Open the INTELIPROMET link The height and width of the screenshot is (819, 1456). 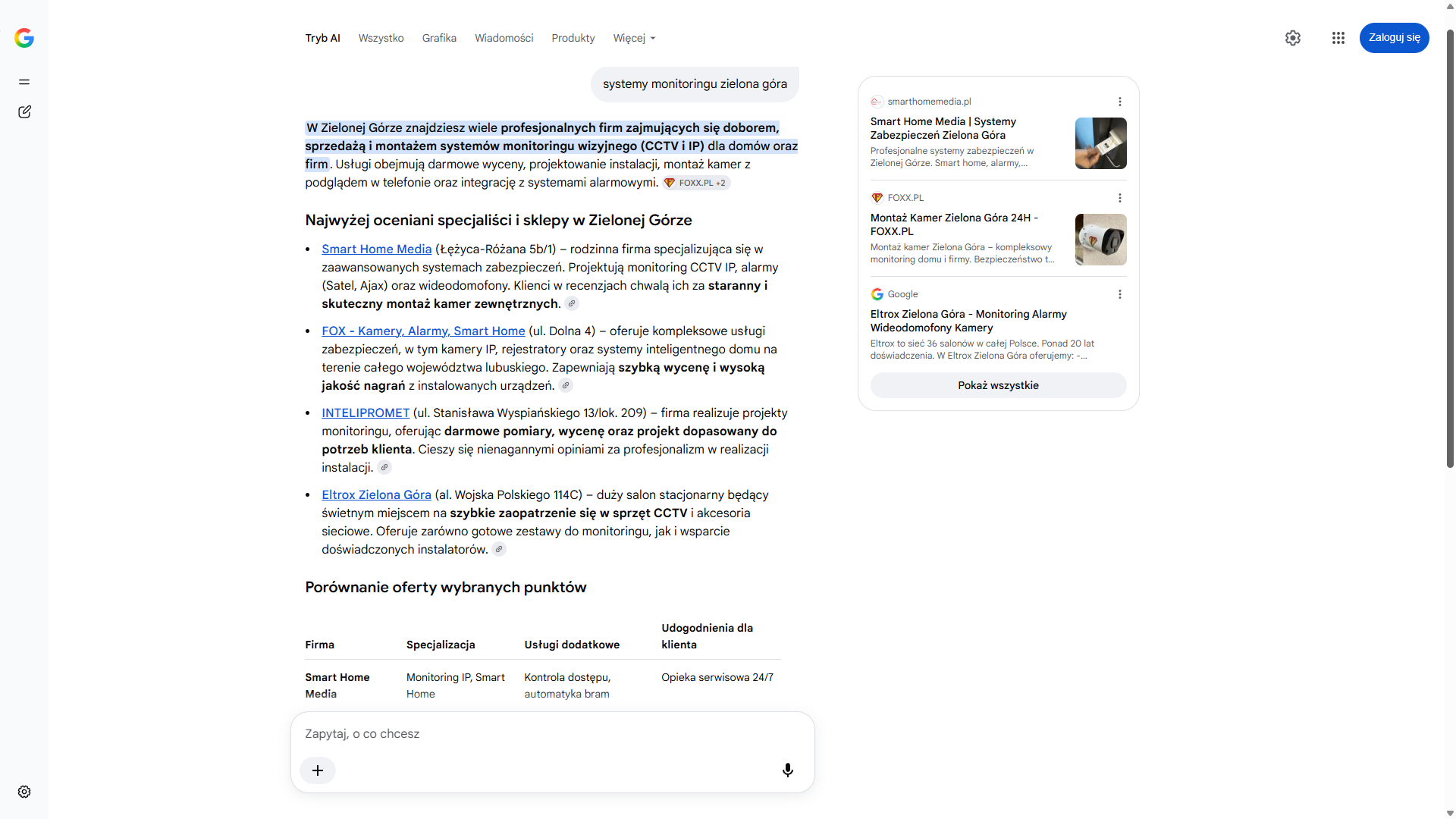(366, 413)
